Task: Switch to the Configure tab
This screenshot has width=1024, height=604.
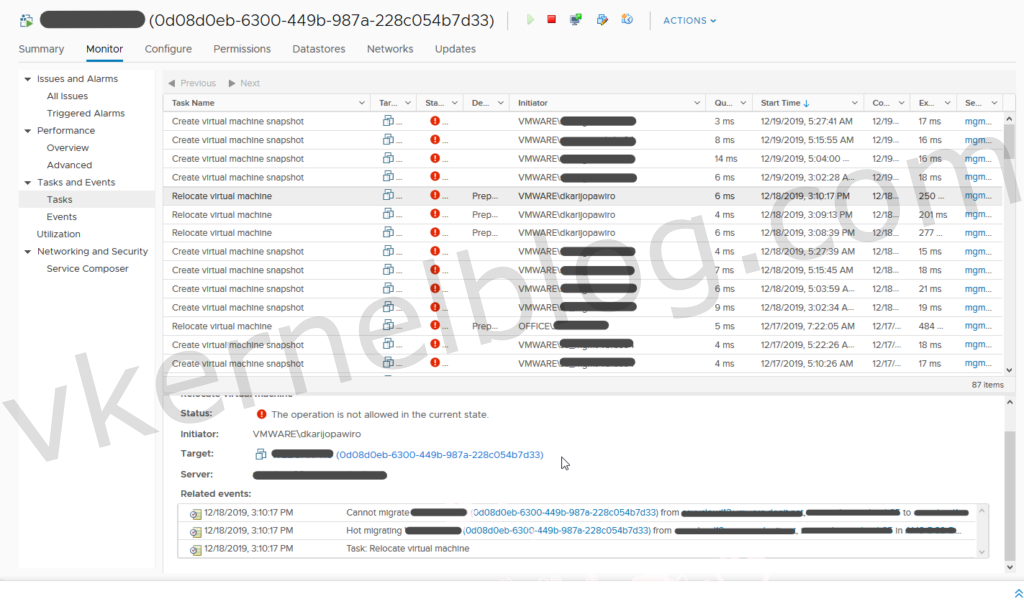Action: 168,49
